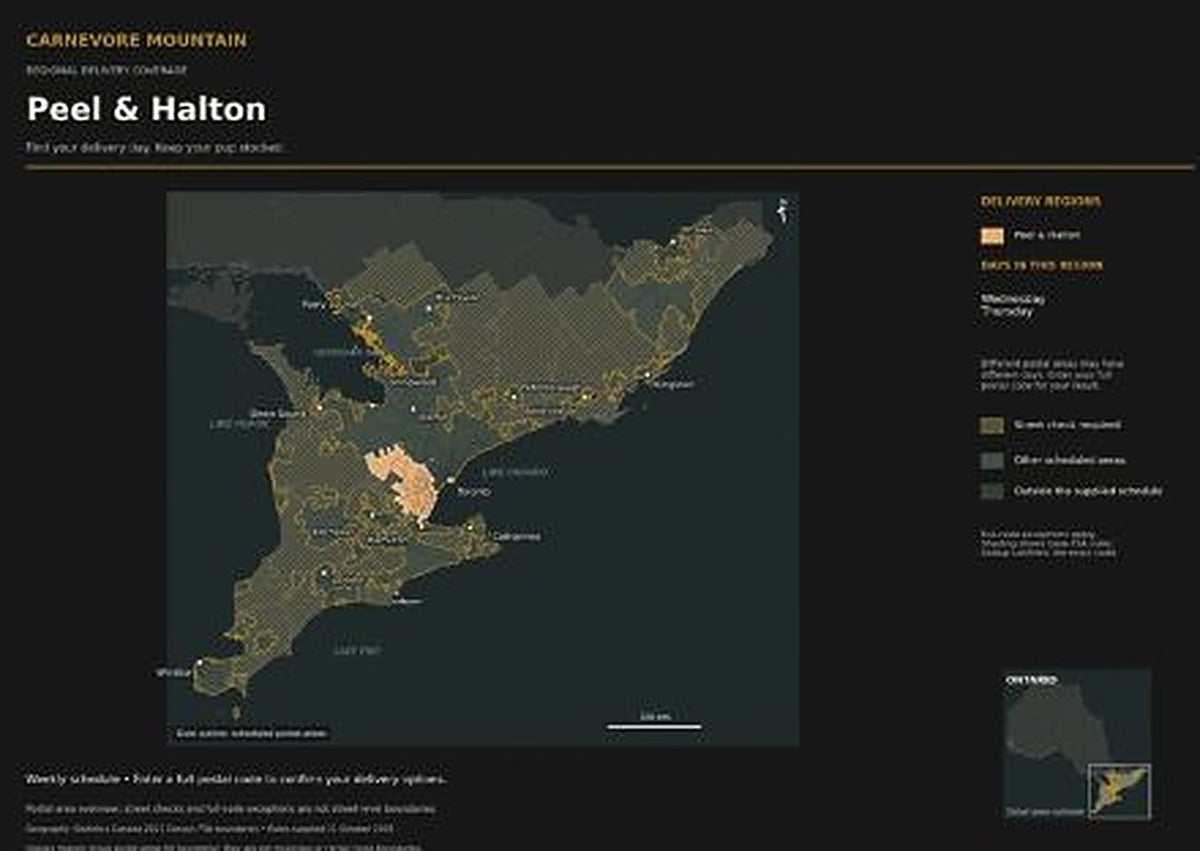The image size is (1200, 851).
Task: Select the Peel & Halton page heading
Action: click(x=146, y=108)
